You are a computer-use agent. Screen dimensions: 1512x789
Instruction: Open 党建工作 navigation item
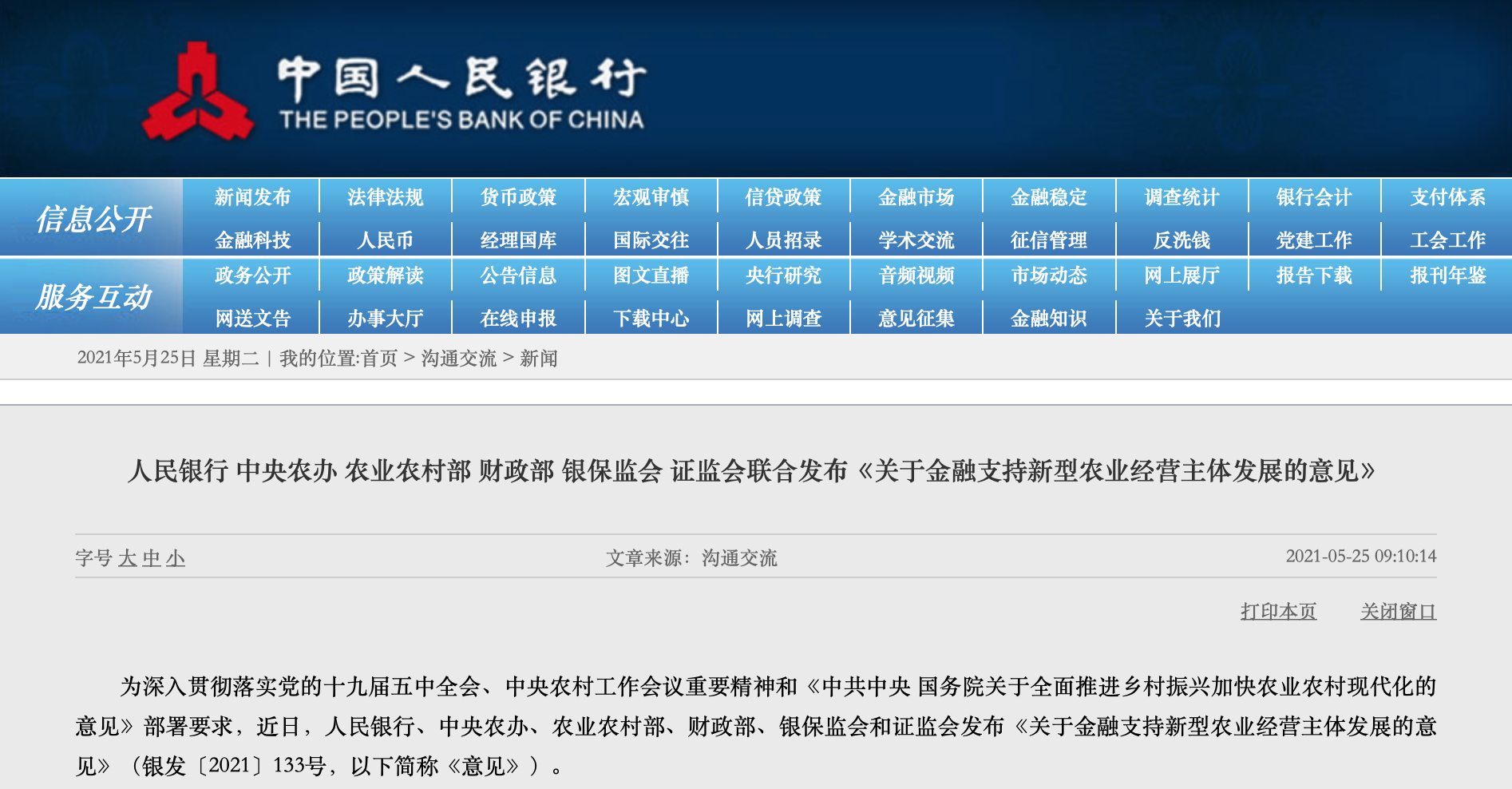point(1314,240)
